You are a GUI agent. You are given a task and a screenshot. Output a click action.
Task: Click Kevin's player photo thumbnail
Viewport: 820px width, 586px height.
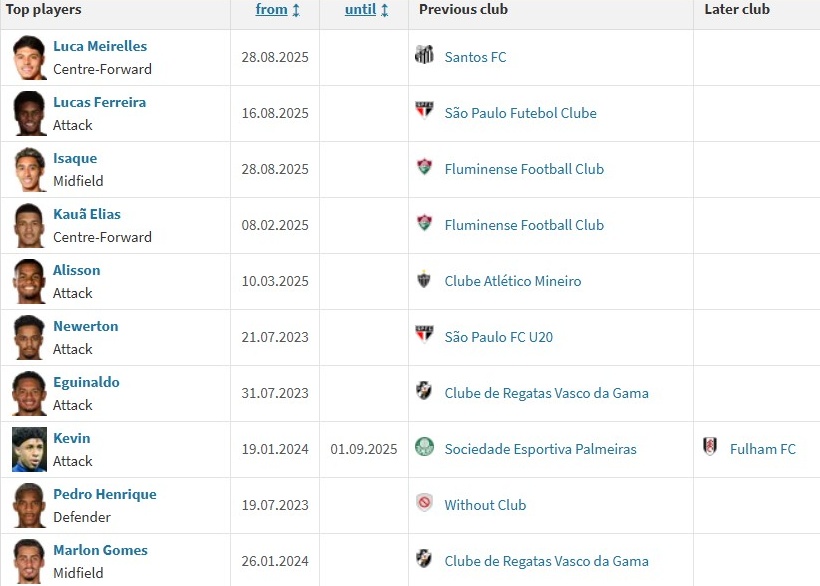coord(29,449)
